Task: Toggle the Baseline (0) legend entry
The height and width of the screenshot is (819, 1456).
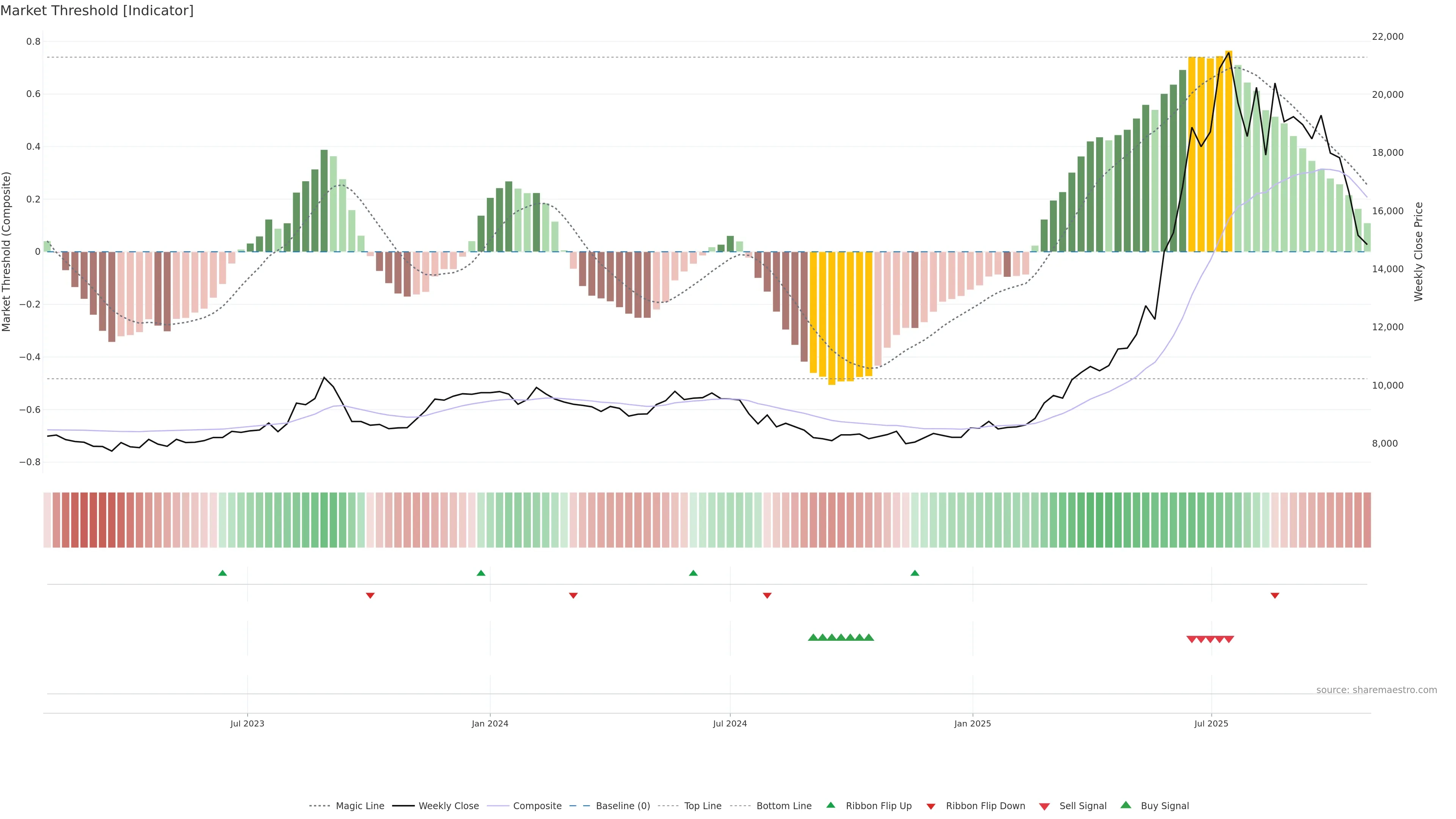Action: (623, 806)
